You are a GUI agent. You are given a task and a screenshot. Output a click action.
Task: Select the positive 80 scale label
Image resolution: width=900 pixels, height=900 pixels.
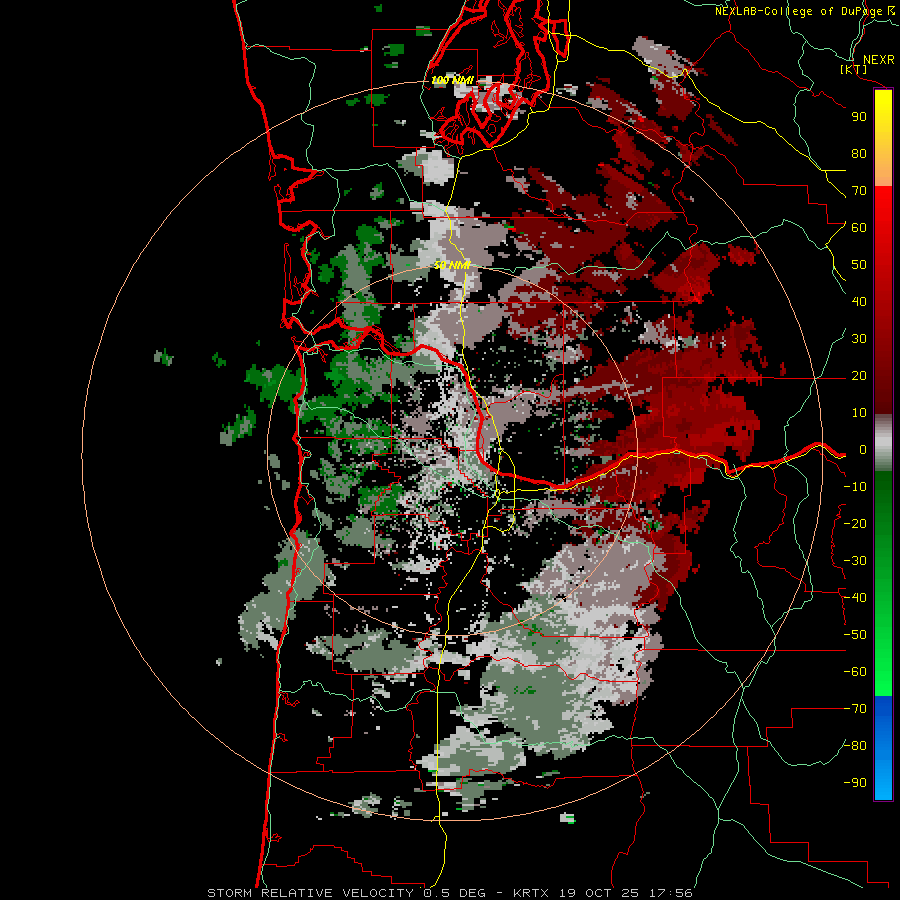tap(859, 154)
